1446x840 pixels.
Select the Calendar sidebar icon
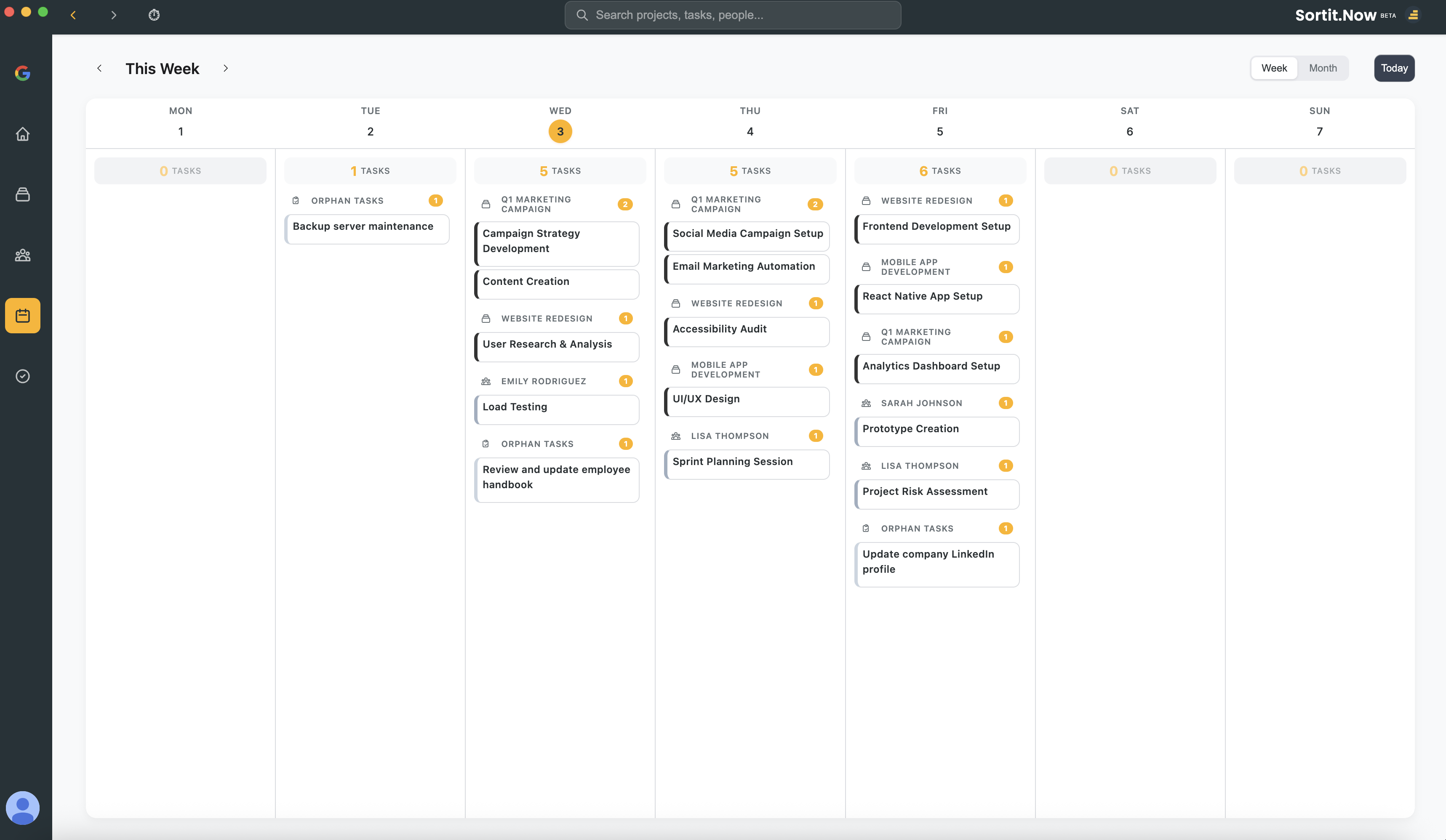[22, 315]
